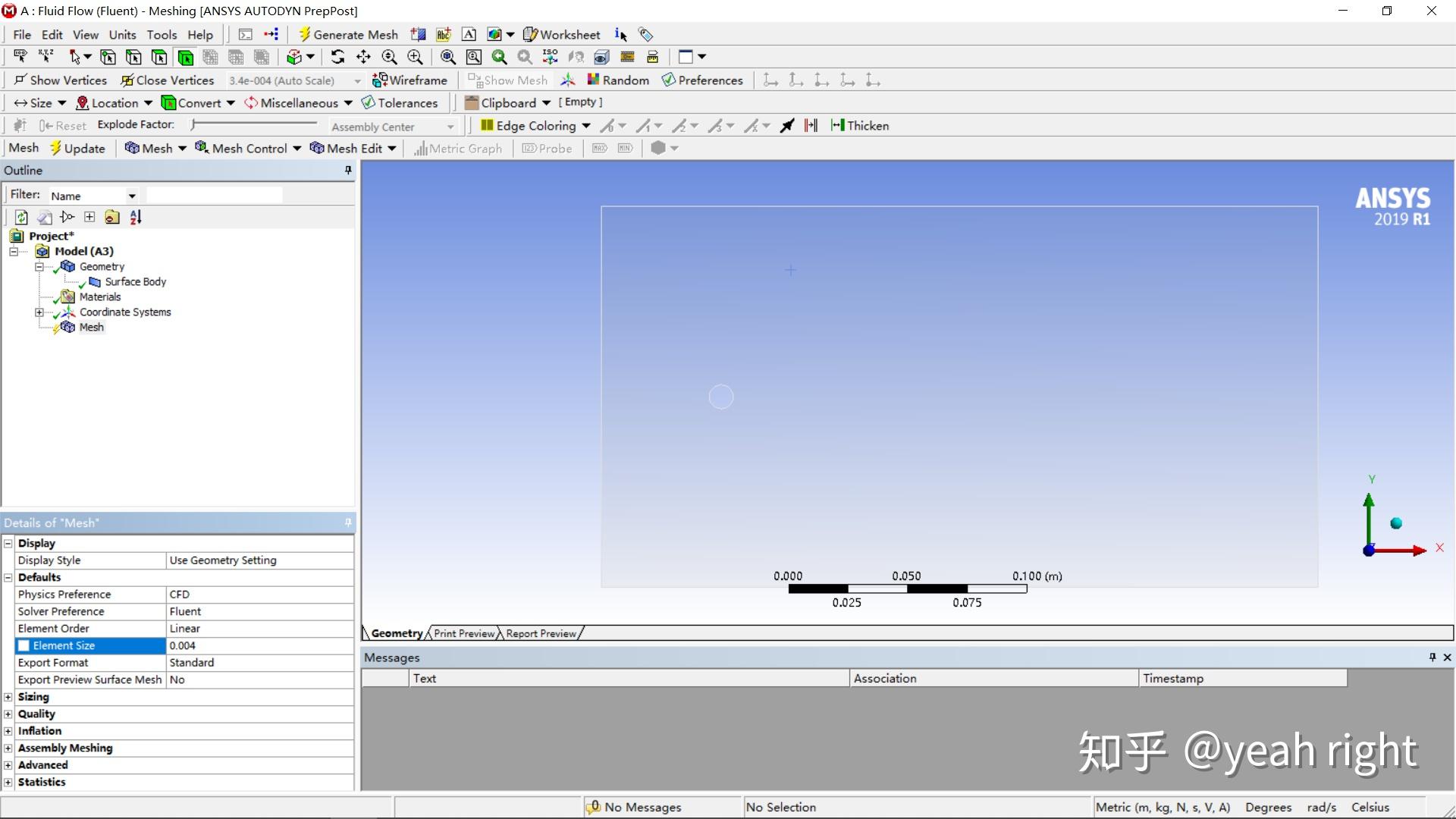Select the Pan view tool icon

tap(363, 57)
